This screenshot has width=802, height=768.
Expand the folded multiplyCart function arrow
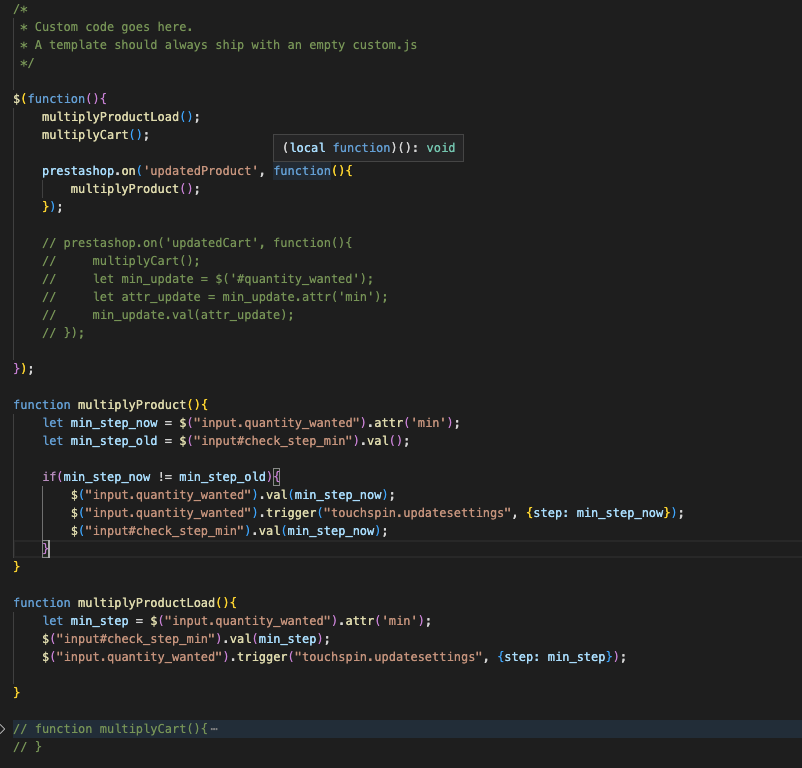(3, 729)
